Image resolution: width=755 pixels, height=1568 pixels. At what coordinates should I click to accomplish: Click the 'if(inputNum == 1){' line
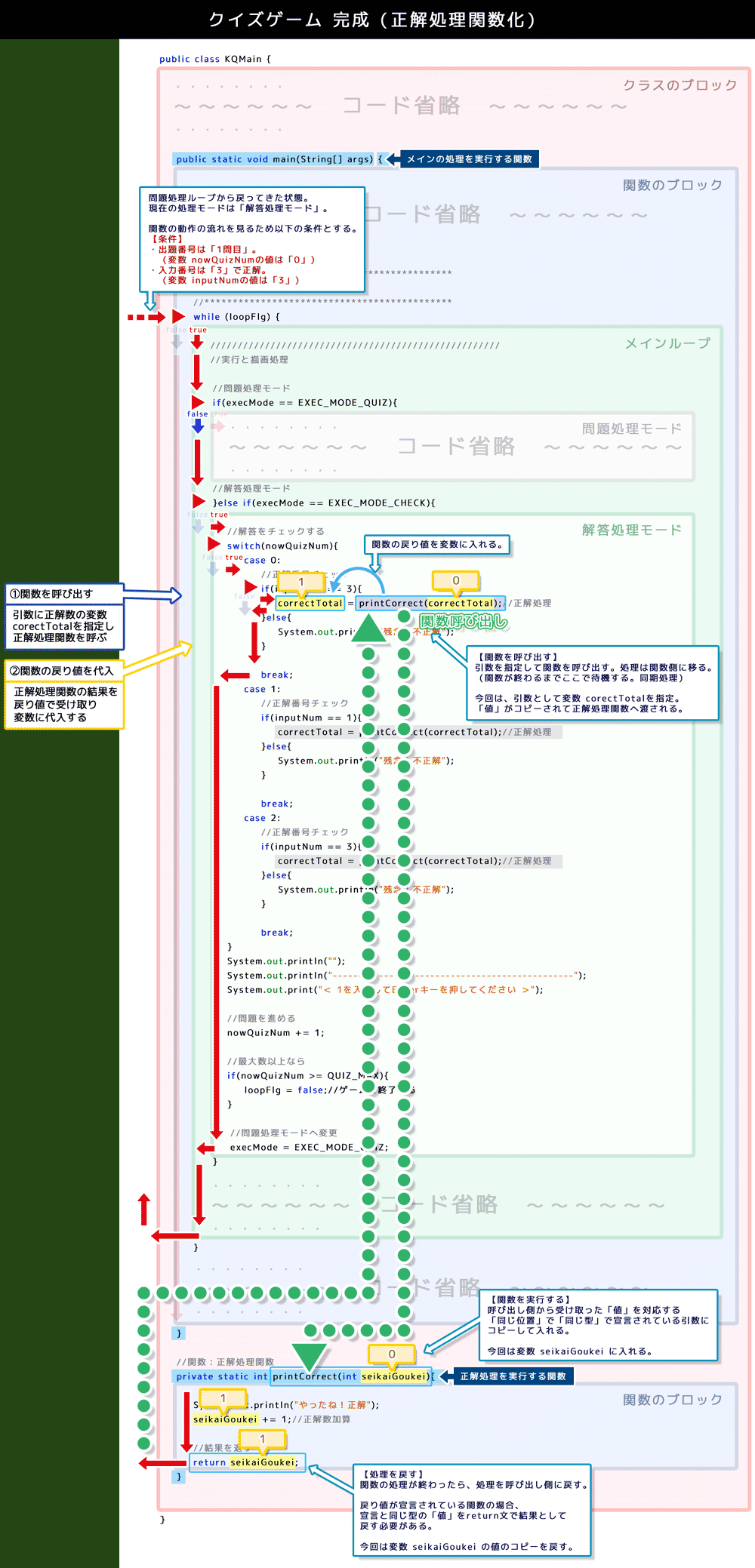point(311,718)
